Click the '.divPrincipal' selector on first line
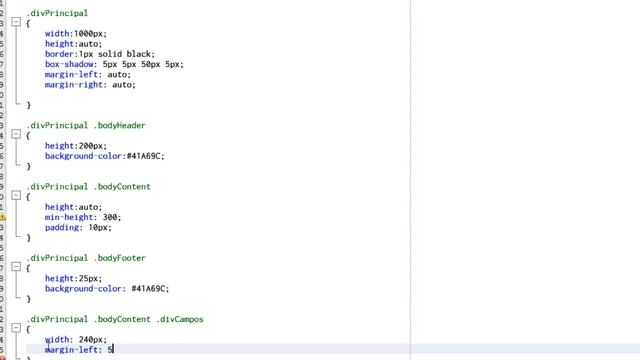Image resolution: width=640 pixels, height=360 pixels. tap(57, 13)
